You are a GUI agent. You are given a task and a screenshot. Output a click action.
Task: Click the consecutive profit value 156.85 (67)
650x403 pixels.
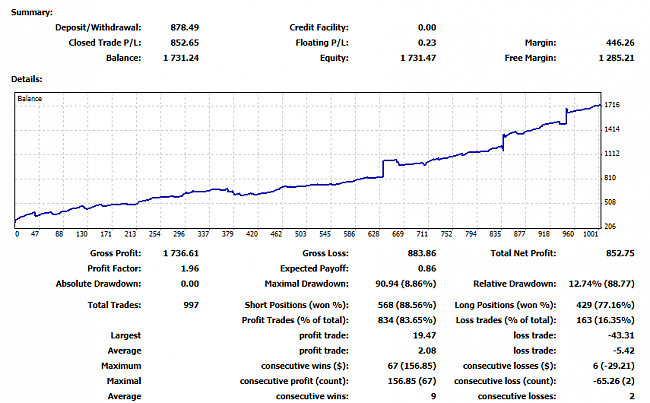click(x=412, y=381)
